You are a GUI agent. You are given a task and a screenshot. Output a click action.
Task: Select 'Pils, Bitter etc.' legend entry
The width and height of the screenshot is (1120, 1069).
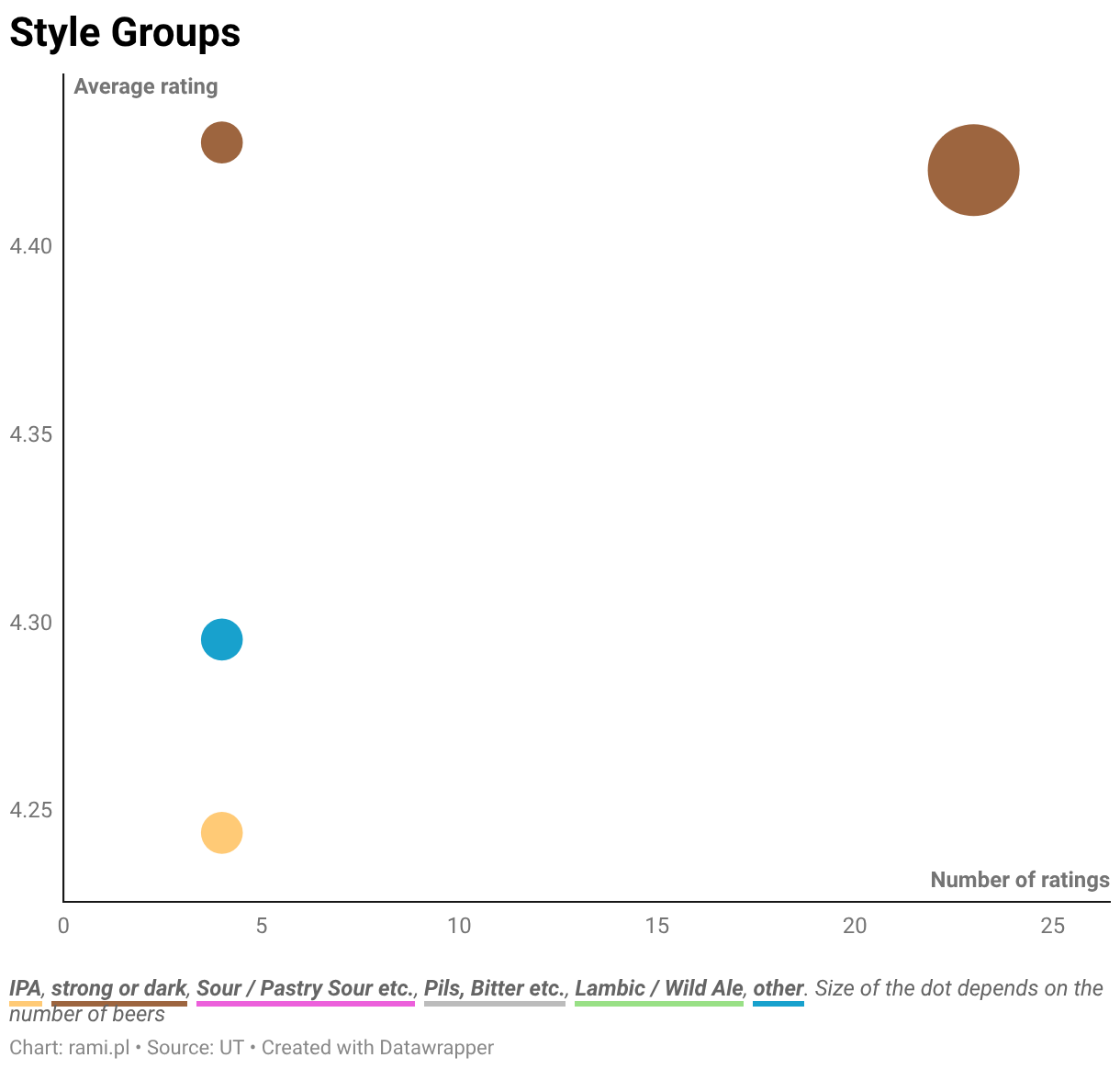tap(495, 988)
